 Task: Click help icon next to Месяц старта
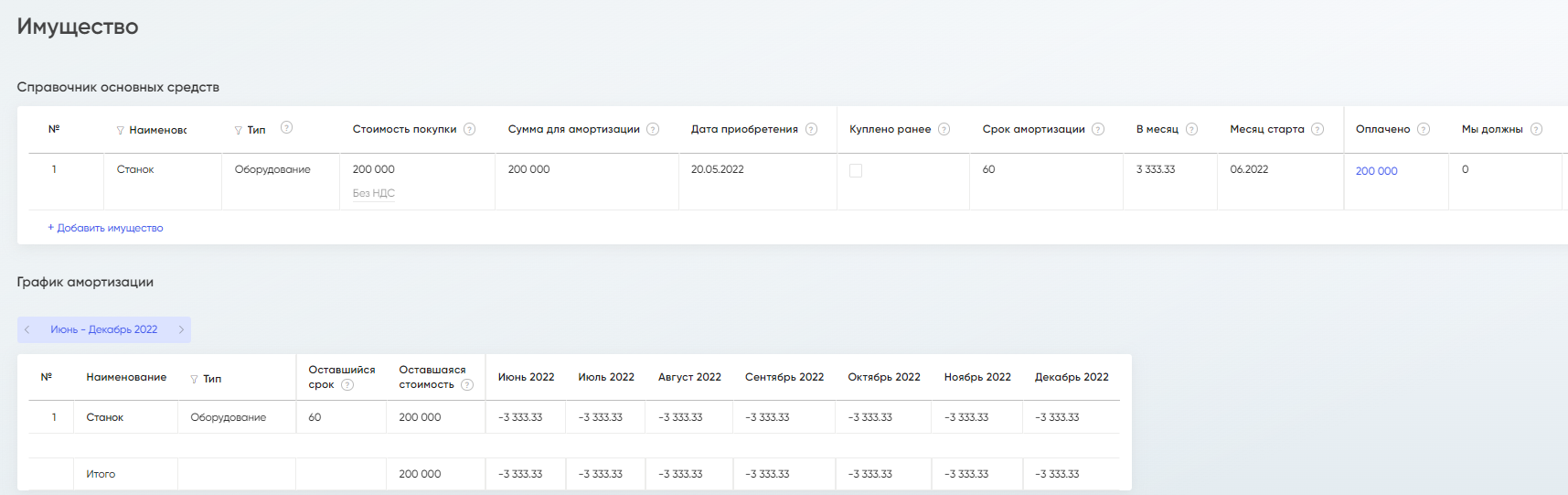click(x=1317, y=129)
